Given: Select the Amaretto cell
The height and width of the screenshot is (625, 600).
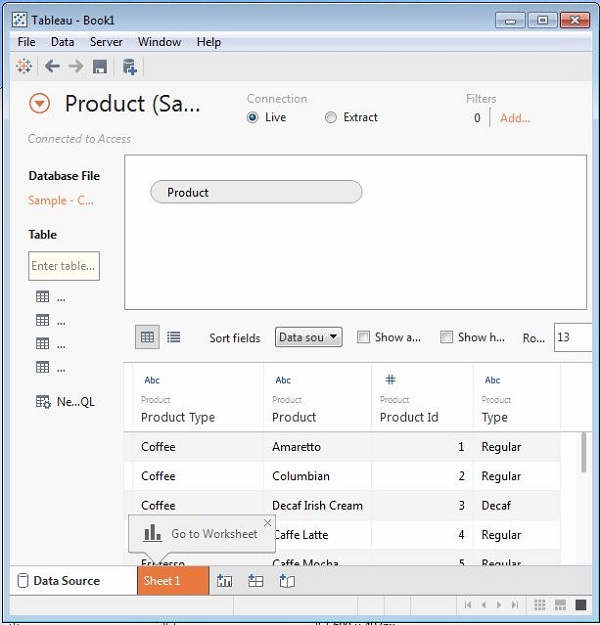Looking at the screenshot, I should 317,447.
